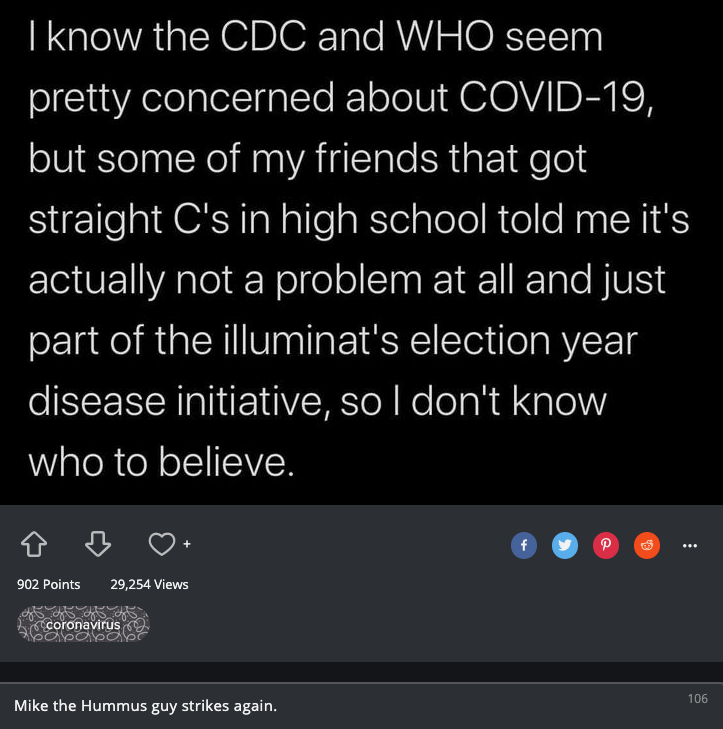Pin the post to Pinterest

606,545
